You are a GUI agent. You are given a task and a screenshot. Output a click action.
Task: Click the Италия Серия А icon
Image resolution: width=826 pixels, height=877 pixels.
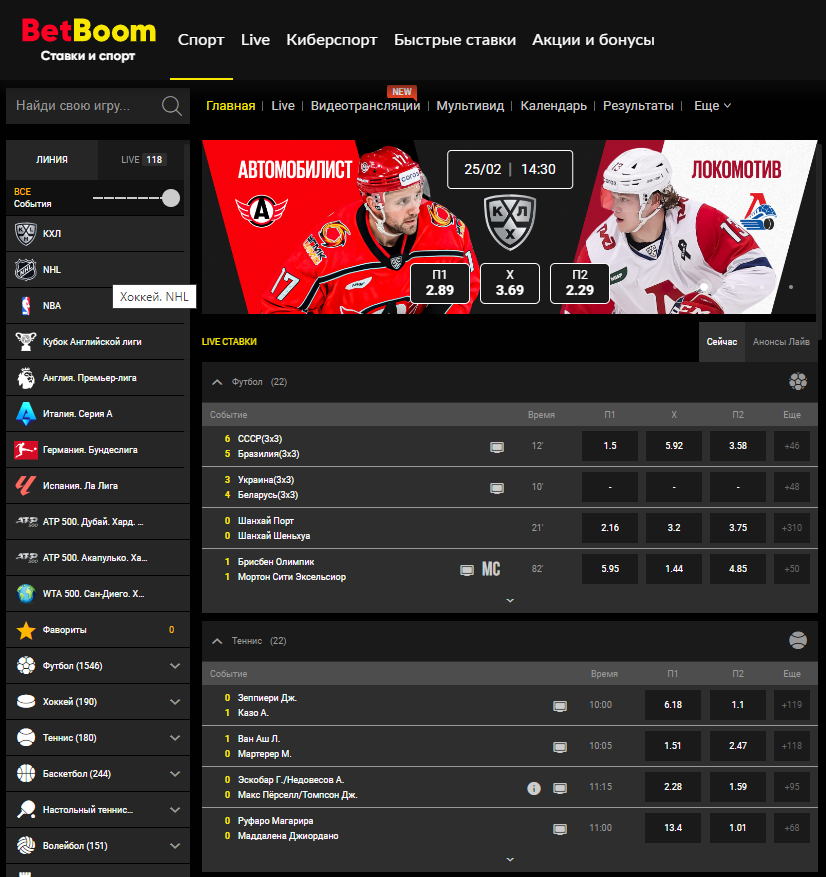point(25,413)
